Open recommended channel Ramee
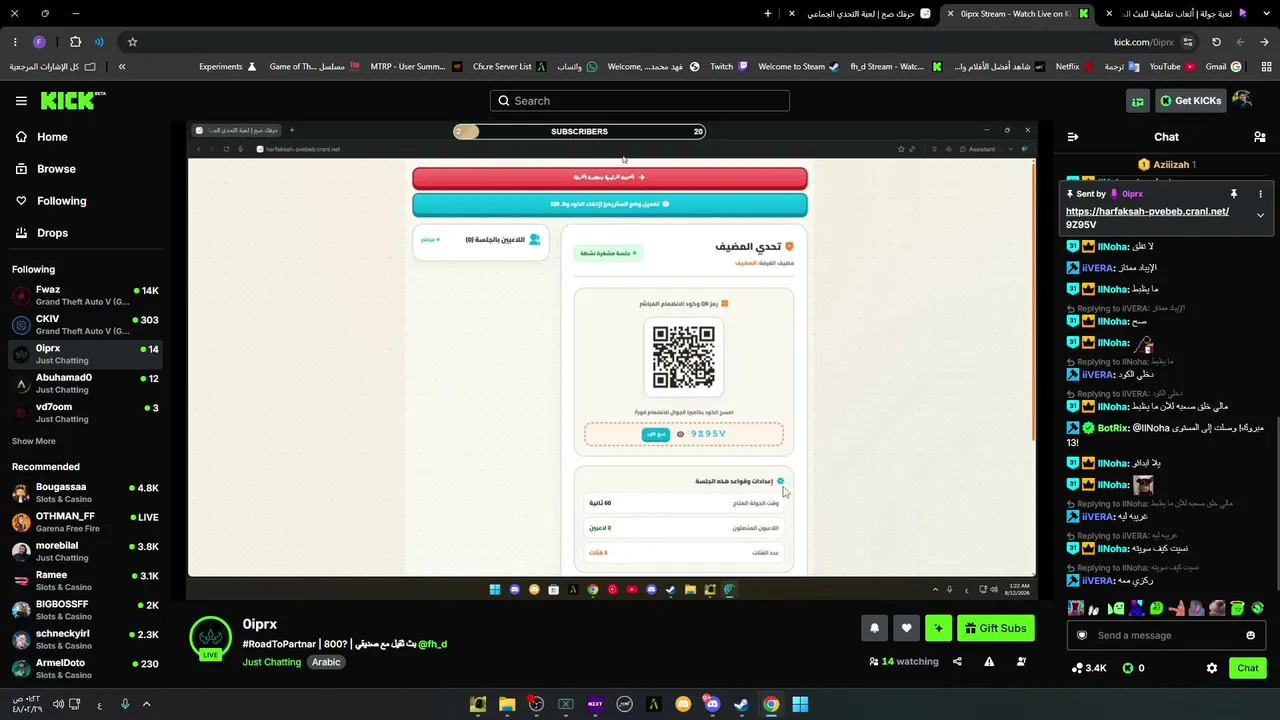The width and height of the screenshot is (1280, 720). [85, 581]
